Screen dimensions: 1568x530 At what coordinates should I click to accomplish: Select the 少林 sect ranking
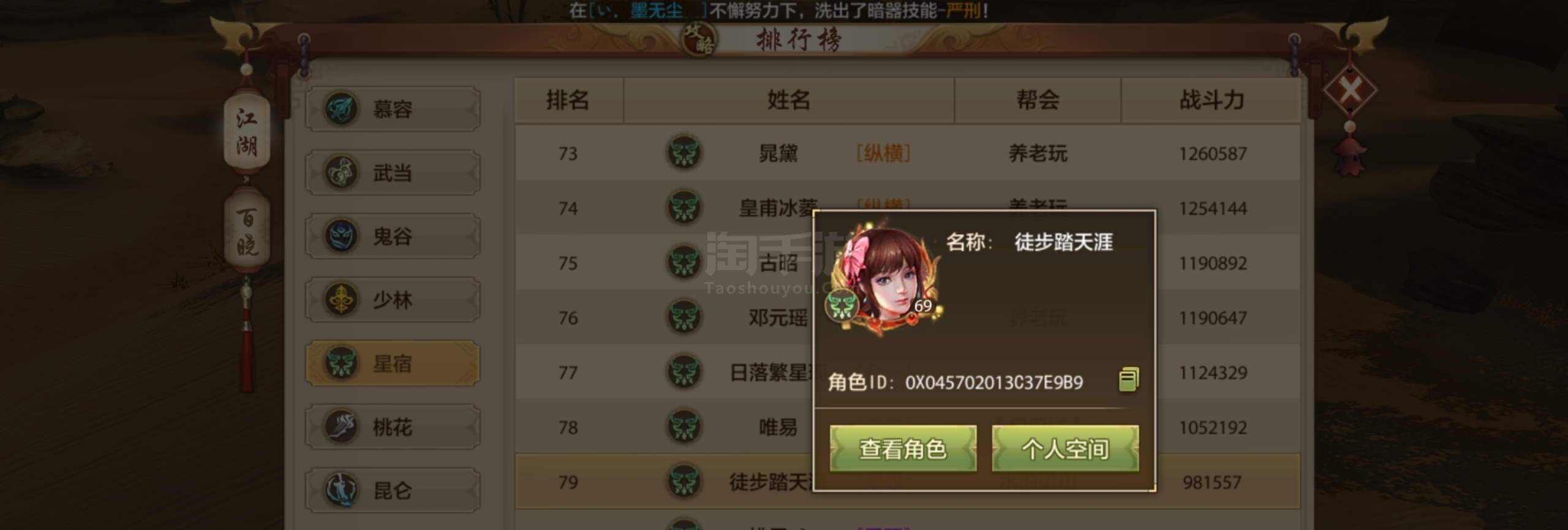tap(393, 300)
